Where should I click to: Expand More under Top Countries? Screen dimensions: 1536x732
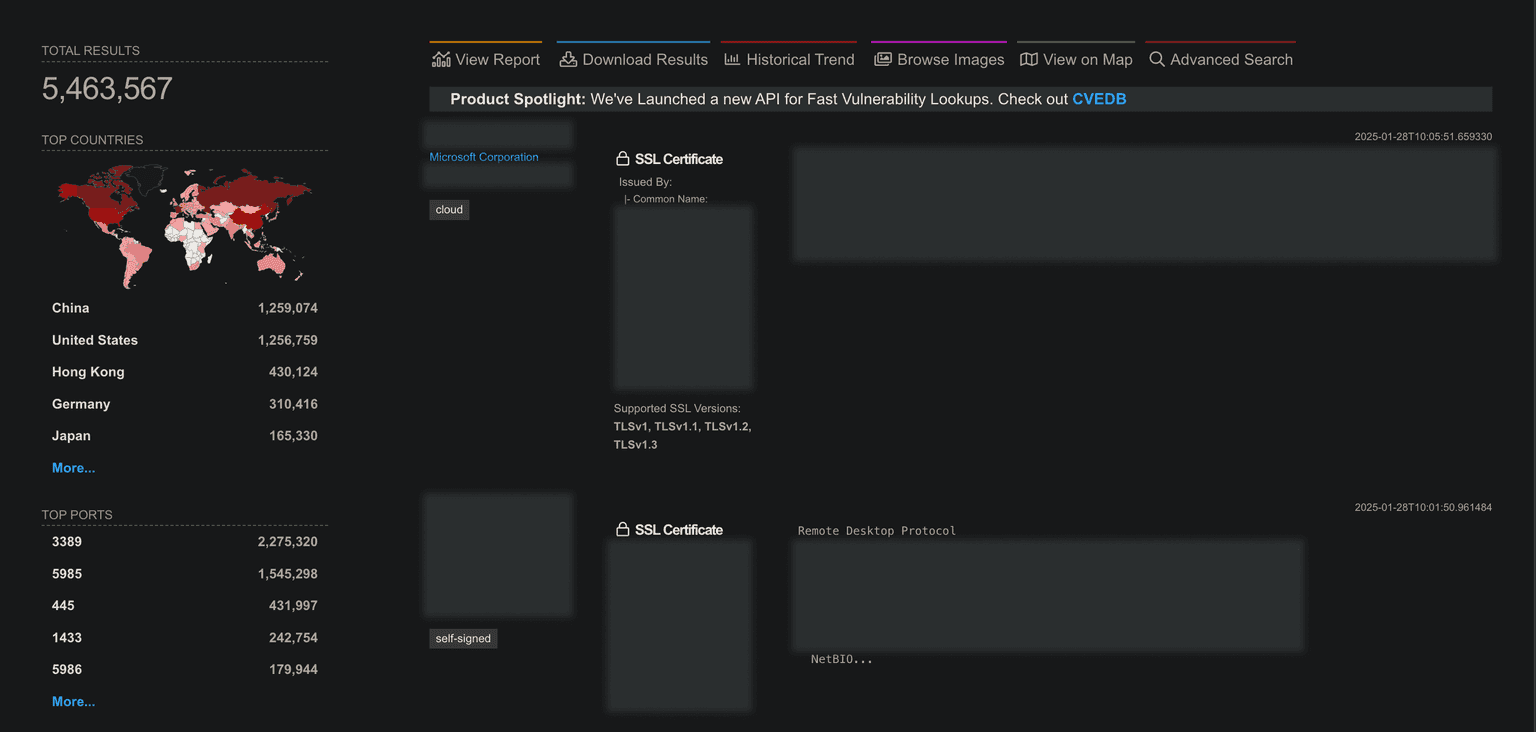click(x=73, y=468)
